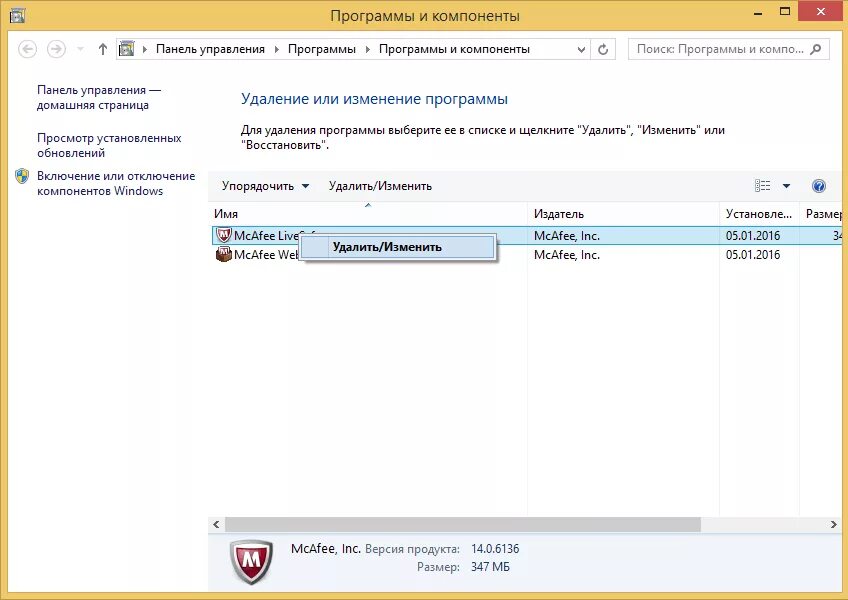Click the horizontal scrollbar right arrow
Viewport: 848px width, 600px height.
833,524
